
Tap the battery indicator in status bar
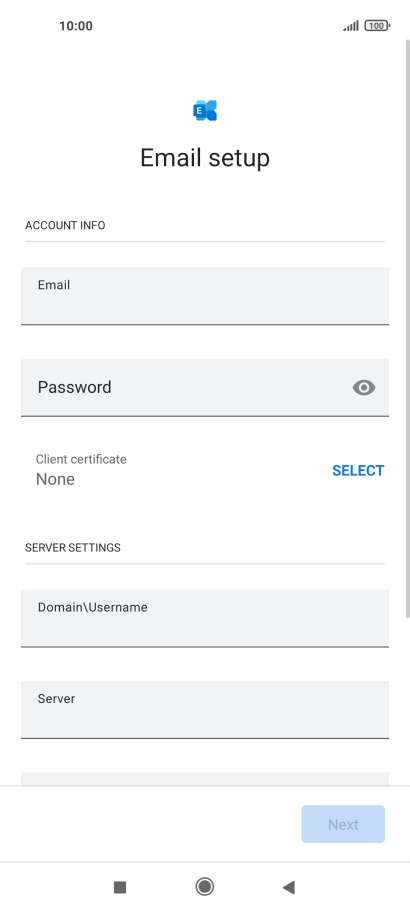tap(377, 26)
